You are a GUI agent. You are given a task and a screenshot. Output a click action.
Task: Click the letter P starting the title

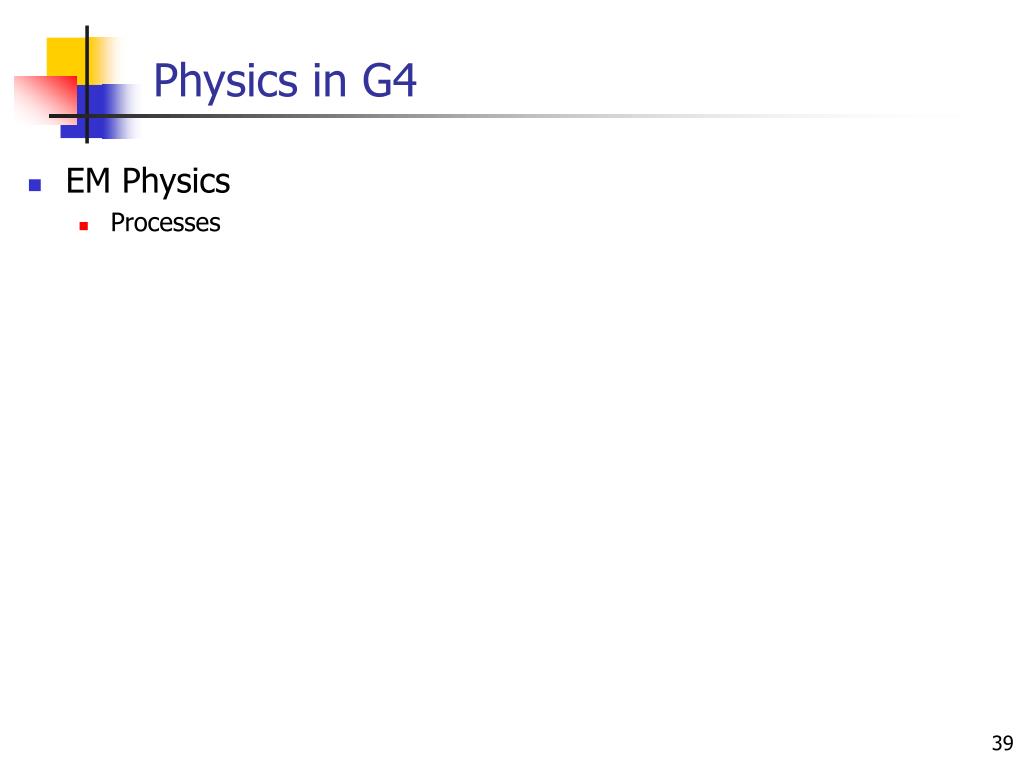tap(165, 80)
